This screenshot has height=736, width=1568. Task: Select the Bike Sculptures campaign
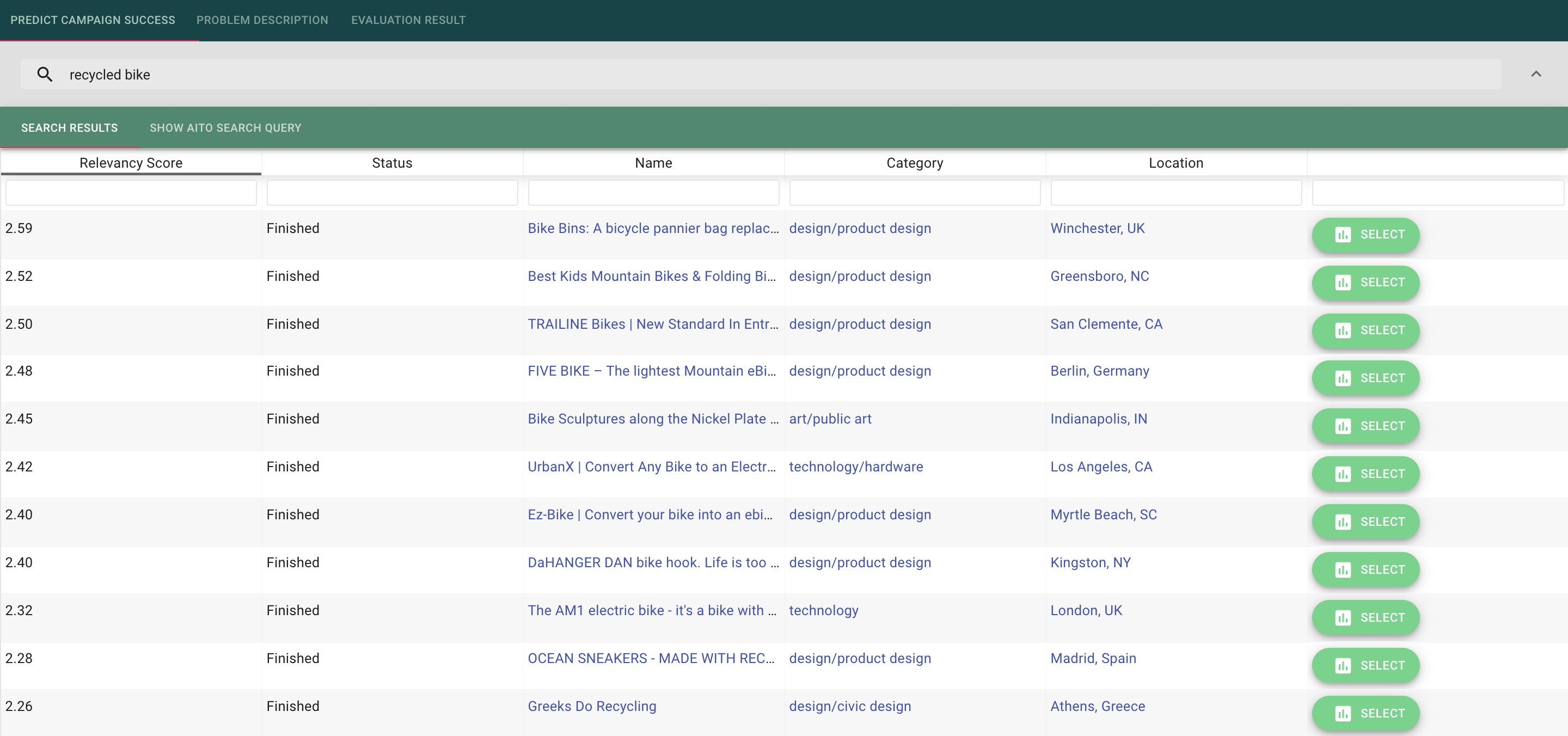[x=1365, y=426]
